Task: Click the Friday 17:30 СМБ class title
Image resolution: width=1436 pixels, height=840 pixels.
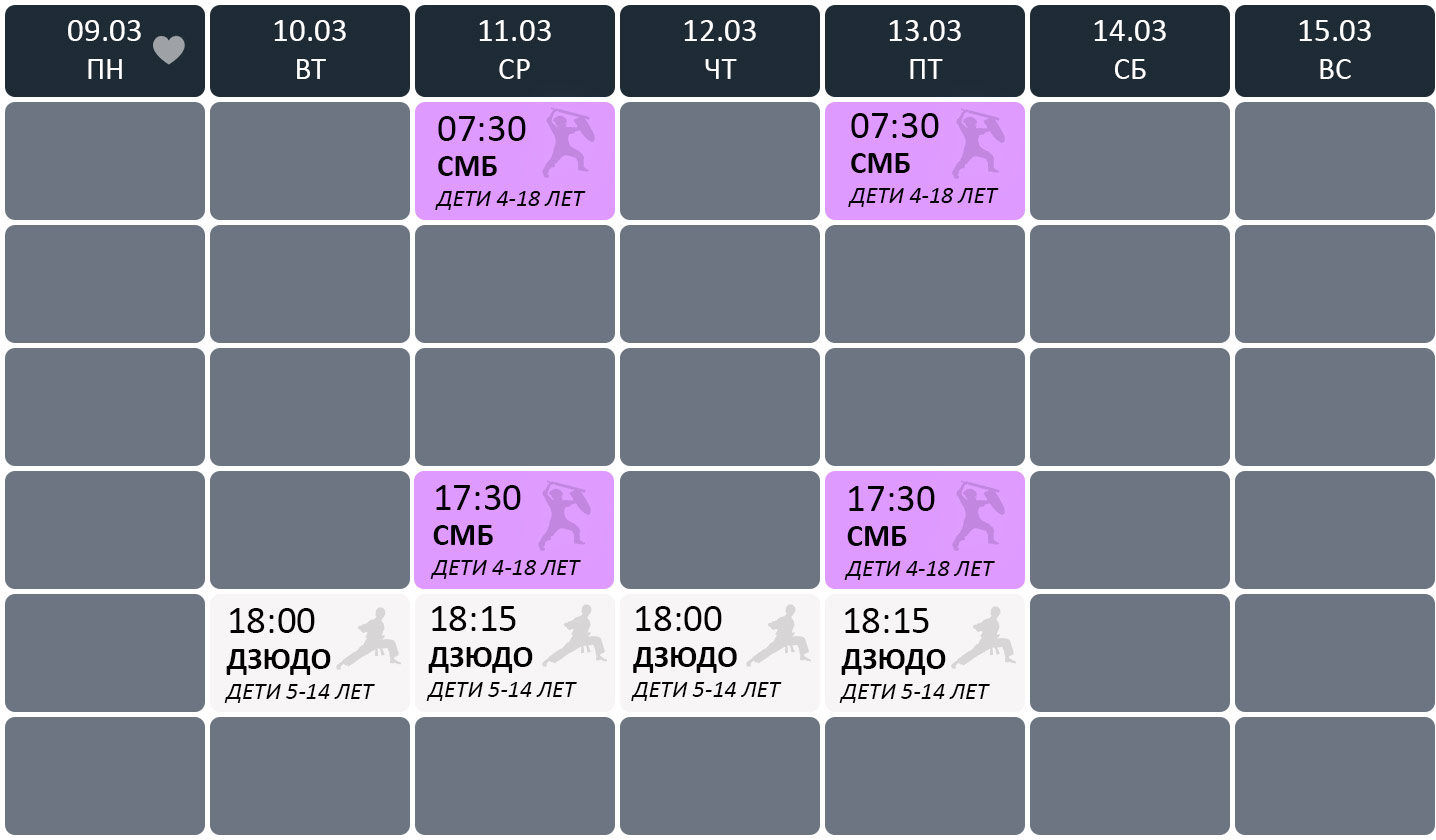Action: [876, 537]
